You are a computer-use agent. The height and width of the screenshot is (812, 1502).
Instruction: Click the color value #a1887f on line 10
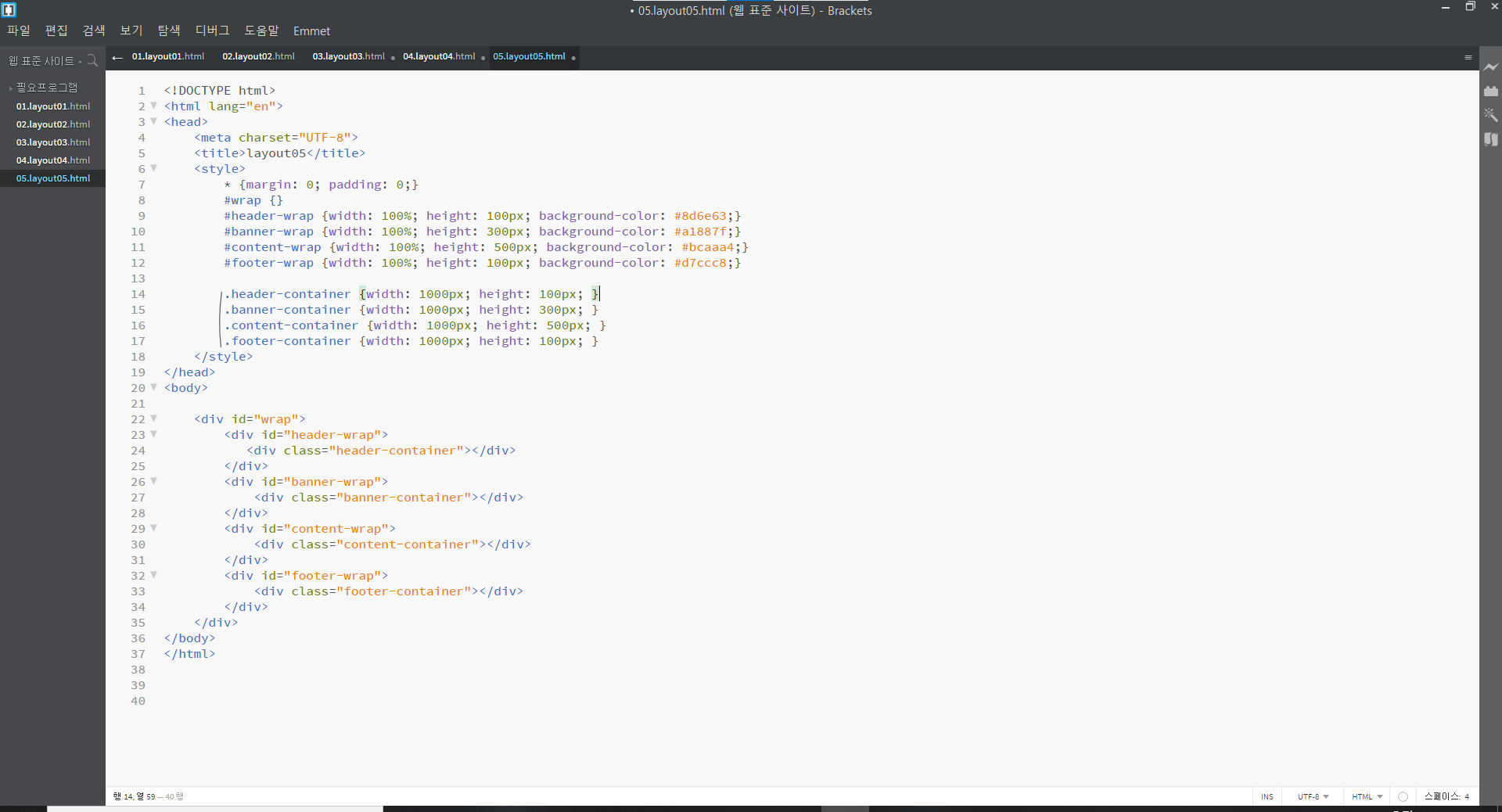click(700, 232)
